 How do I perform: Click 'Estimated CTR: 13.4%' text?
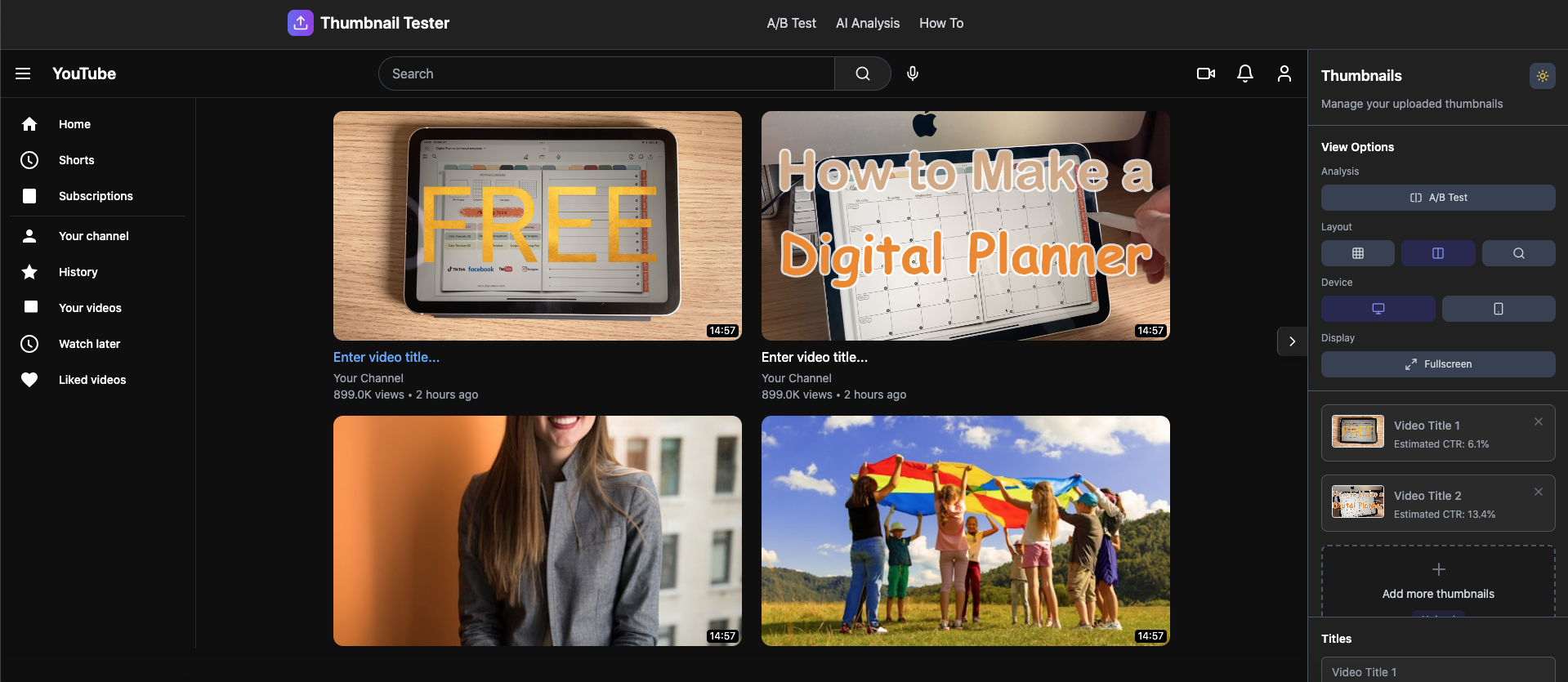coord(1445,515)
